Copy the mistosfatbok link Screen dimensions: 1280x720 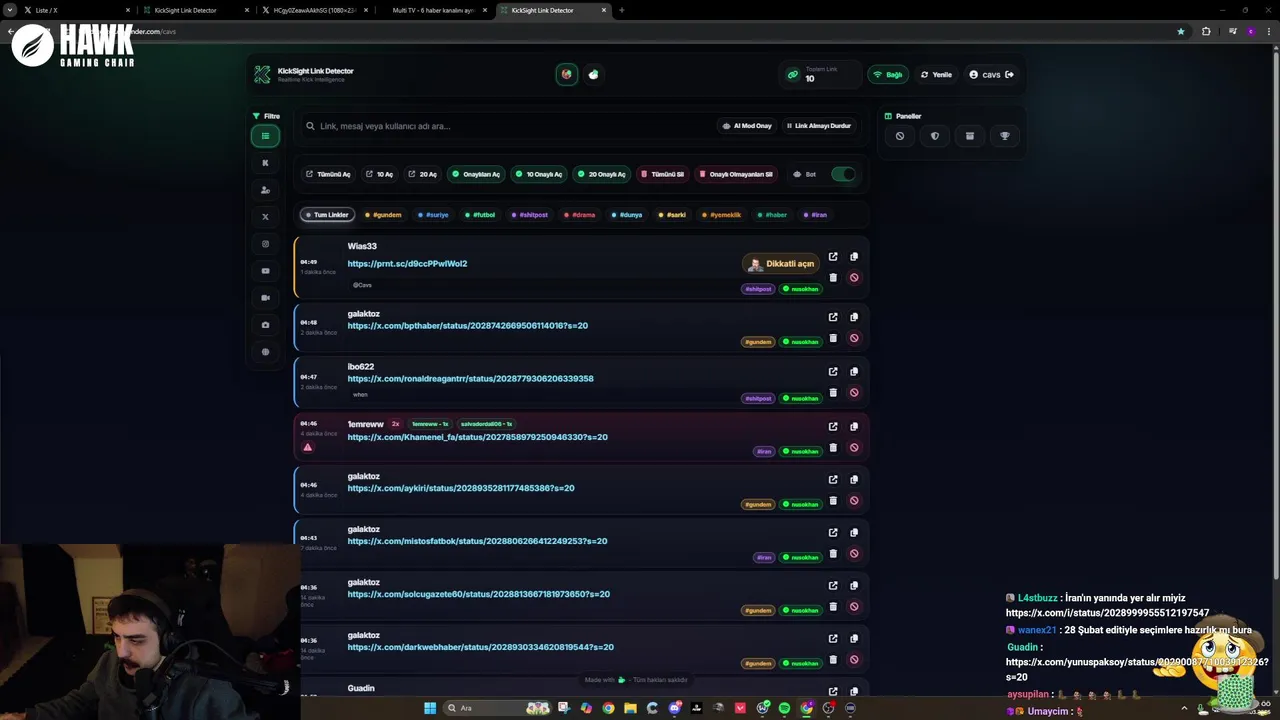(854, 533)
